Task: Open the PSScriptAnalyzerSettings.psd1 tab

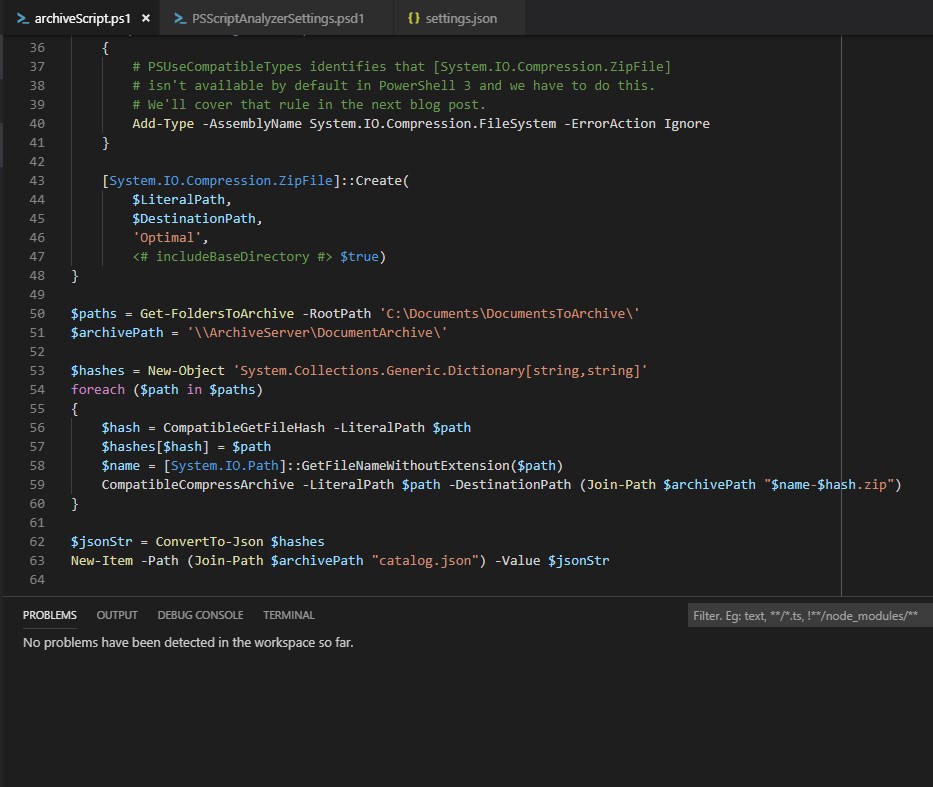Action: point(277,18)
